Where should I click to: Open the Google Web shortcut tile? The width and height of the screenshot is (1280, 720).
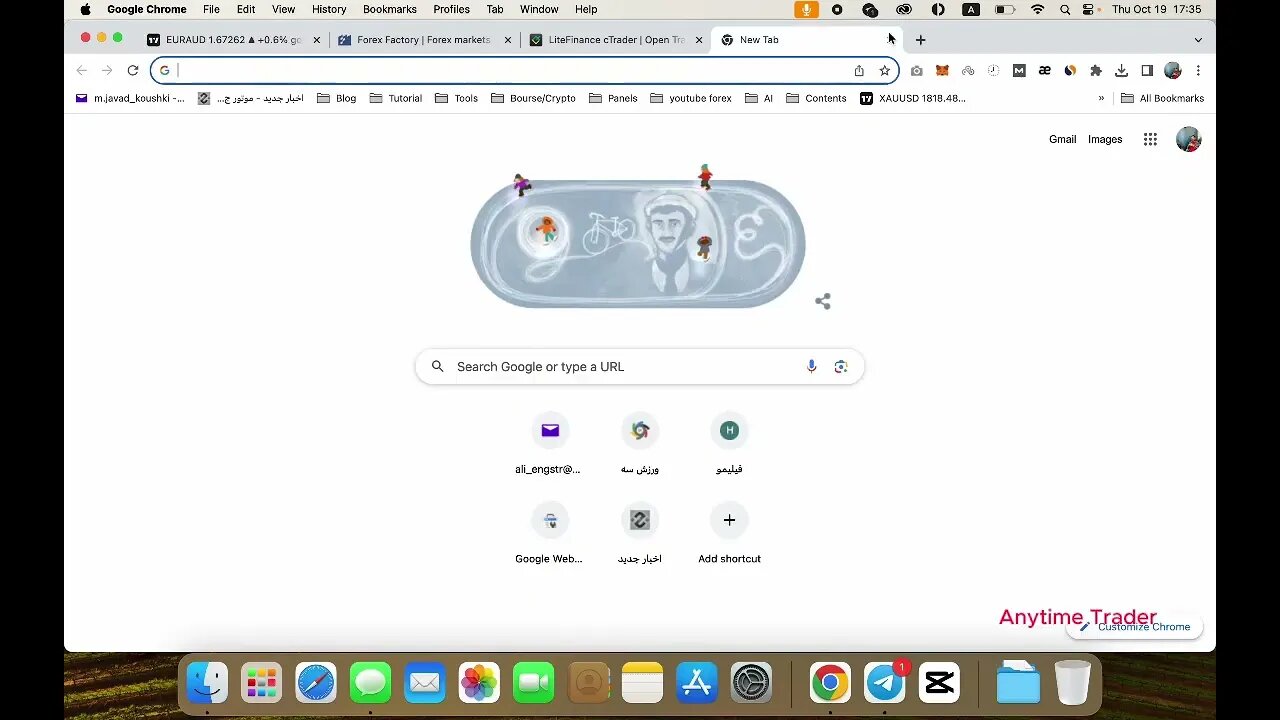pos(549,534)
